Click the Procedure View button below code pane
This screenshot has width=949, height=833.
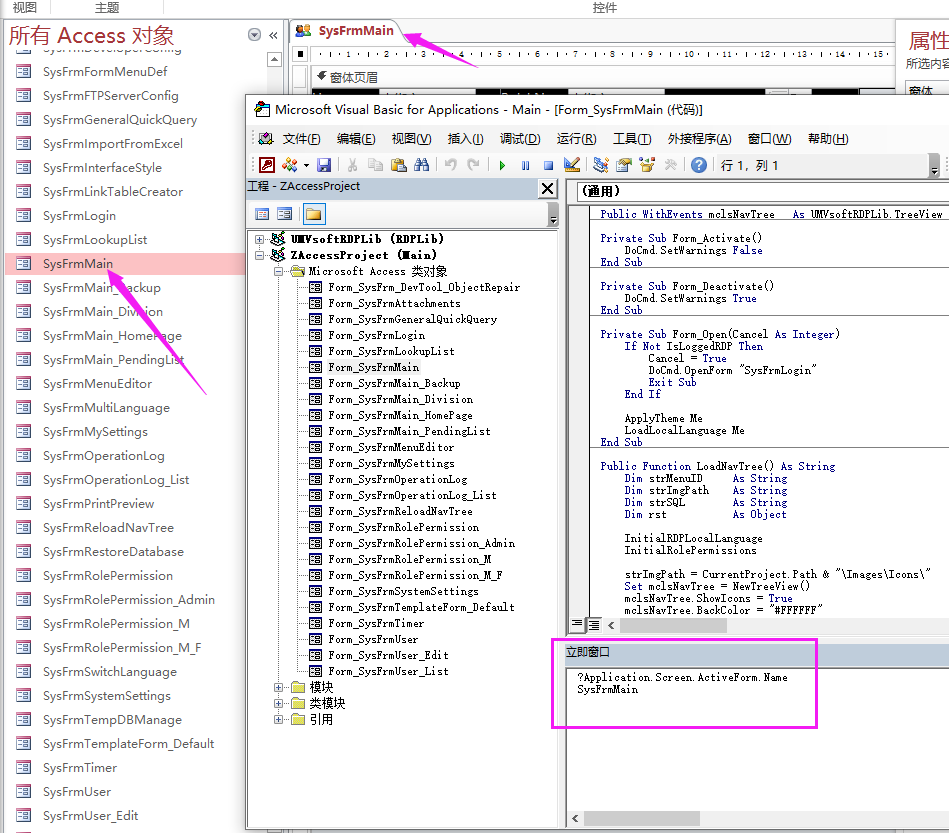(577, 625)
